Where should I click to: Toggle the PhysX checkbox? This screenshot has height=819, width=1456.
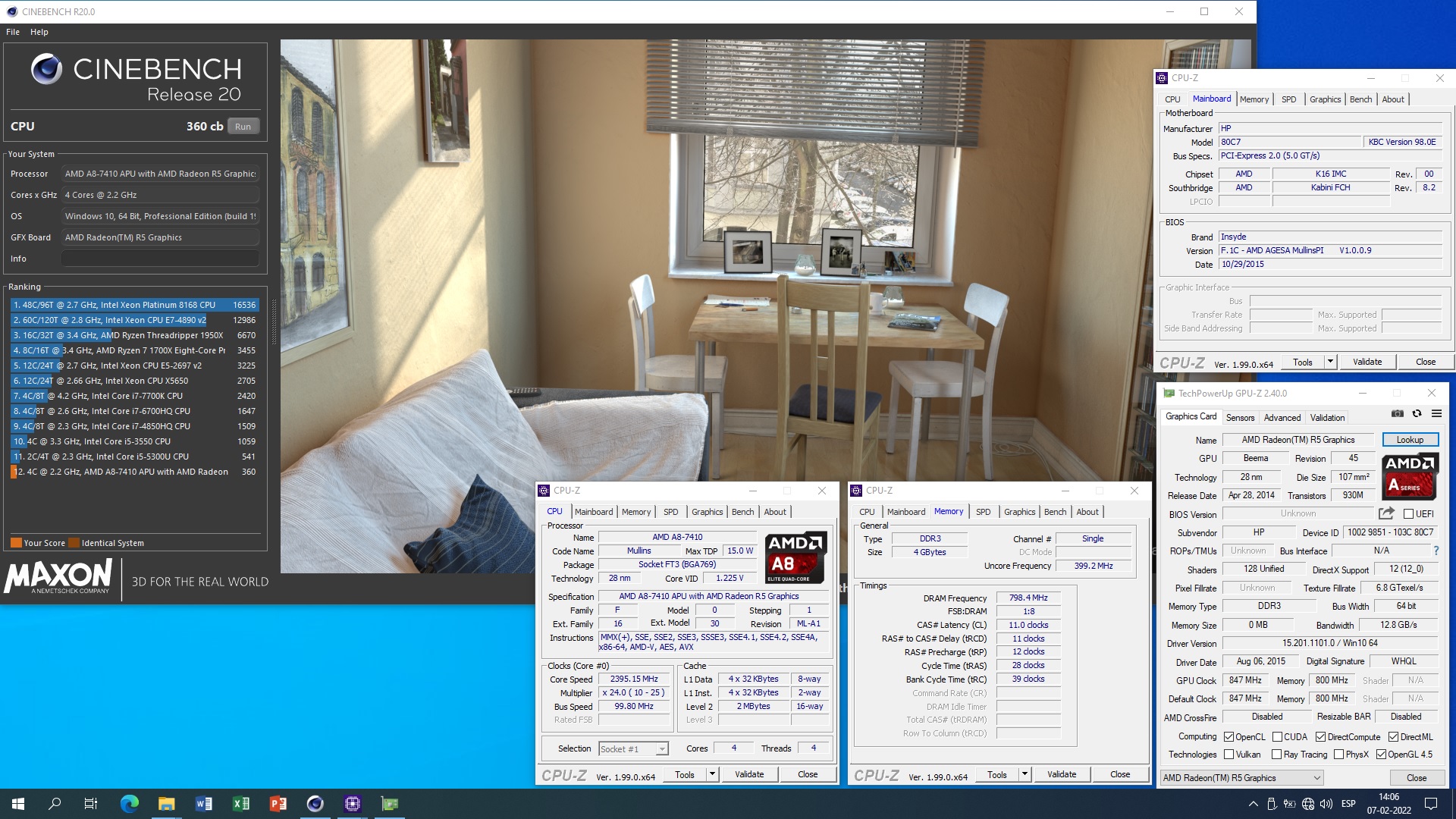tap(1338, 755)
